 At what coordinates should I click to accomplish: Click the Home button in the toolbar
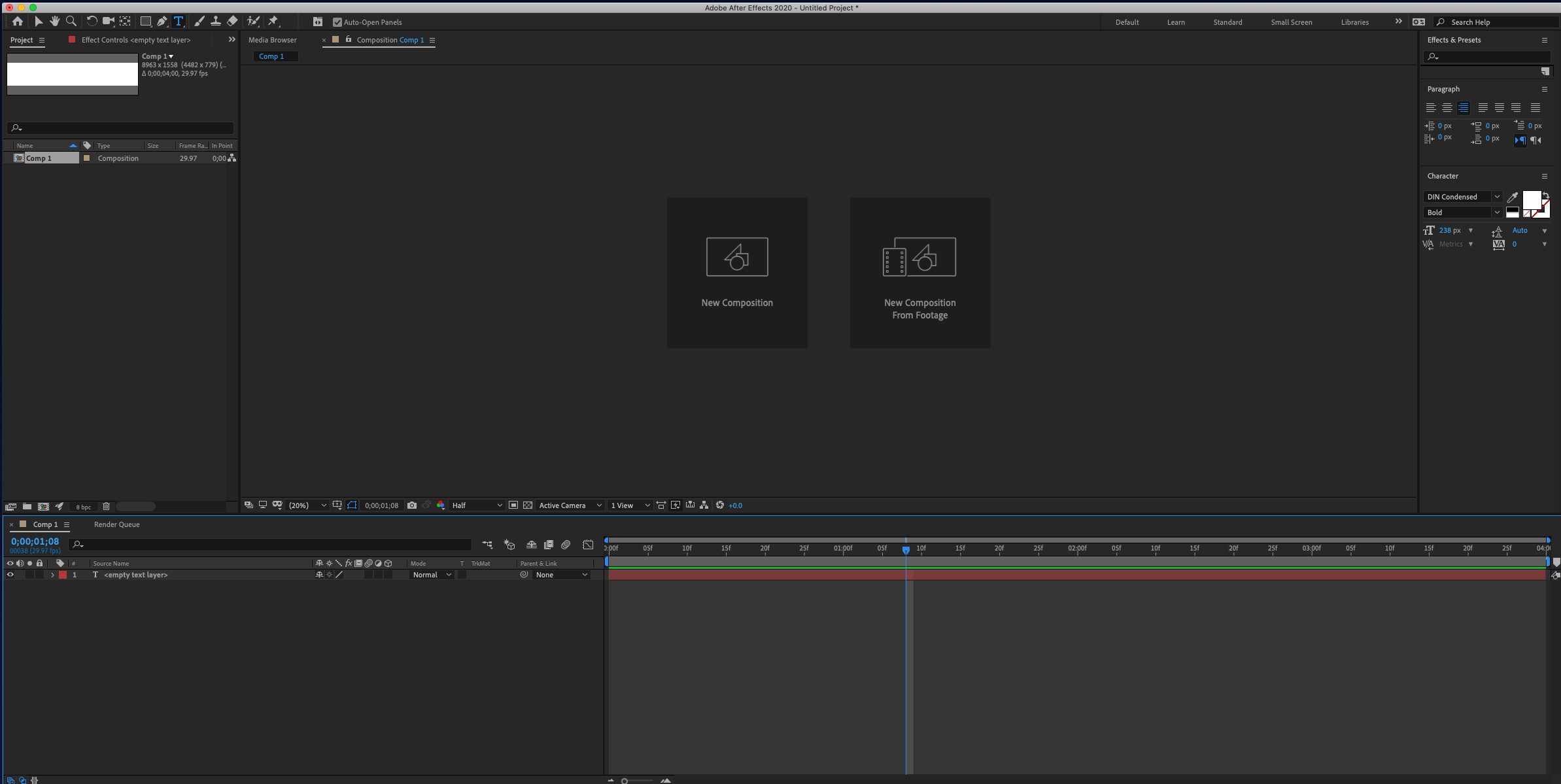click(18, 21)
